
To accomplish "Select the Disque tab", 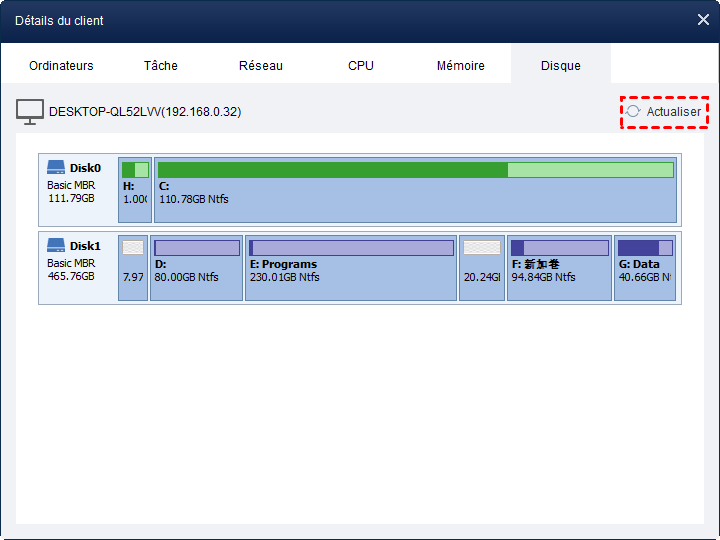I will point(561,66).
